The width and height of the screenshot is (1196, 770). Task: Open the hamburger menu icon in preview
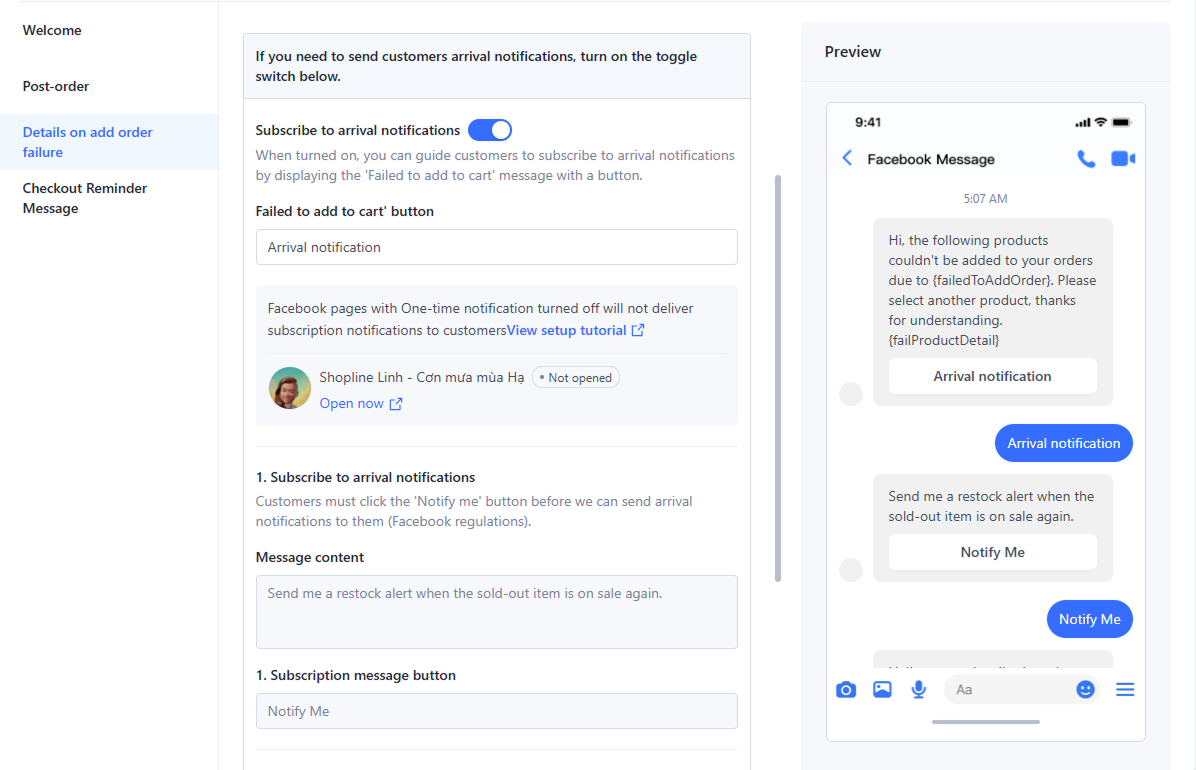pos(1125,689)
